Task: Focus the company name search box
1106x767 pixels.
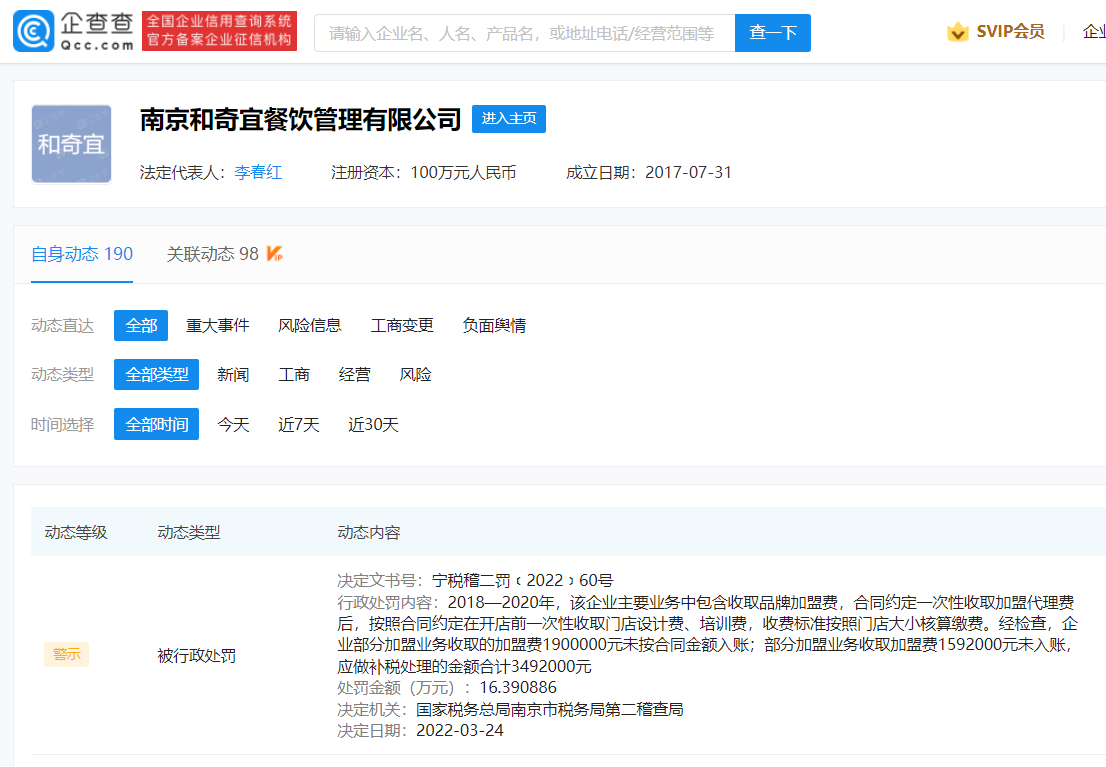Action: click(524, 33)
